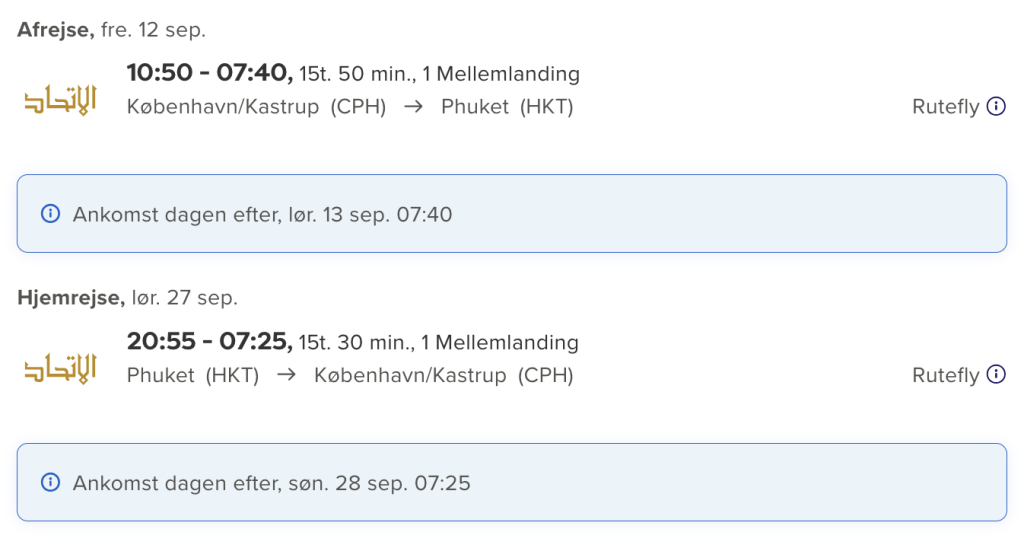Click the Hjemrejse lør. 27 sep. heading
Image resolution: width=1024 pixels, height=548 pixels.
click(127, 298)
